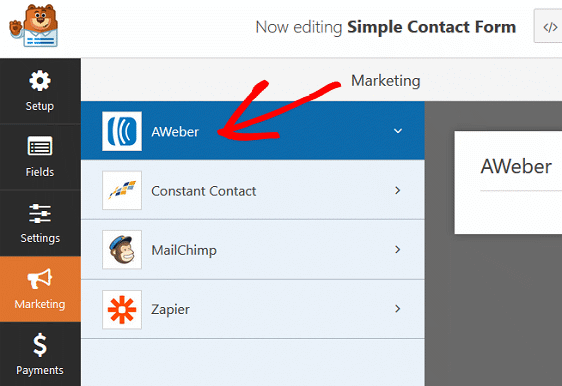Choose the Zapier provider label
This screenshot has width=562, height=386.
170,309
